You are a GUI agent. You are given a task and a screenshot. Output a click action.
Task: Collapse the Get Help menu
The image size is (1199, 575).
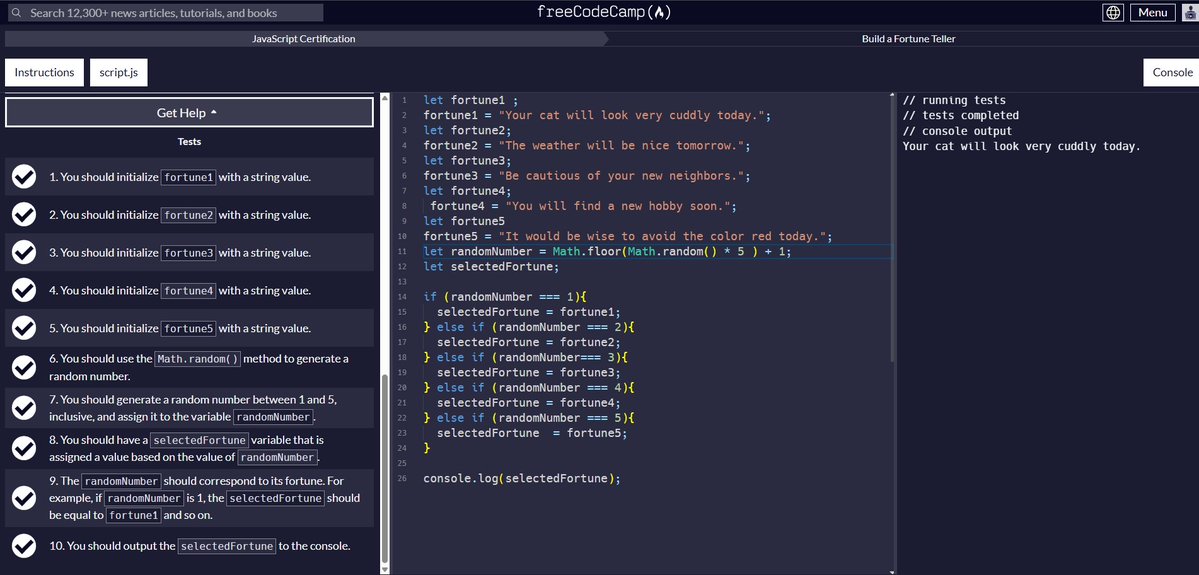click(x=189, y=112)
